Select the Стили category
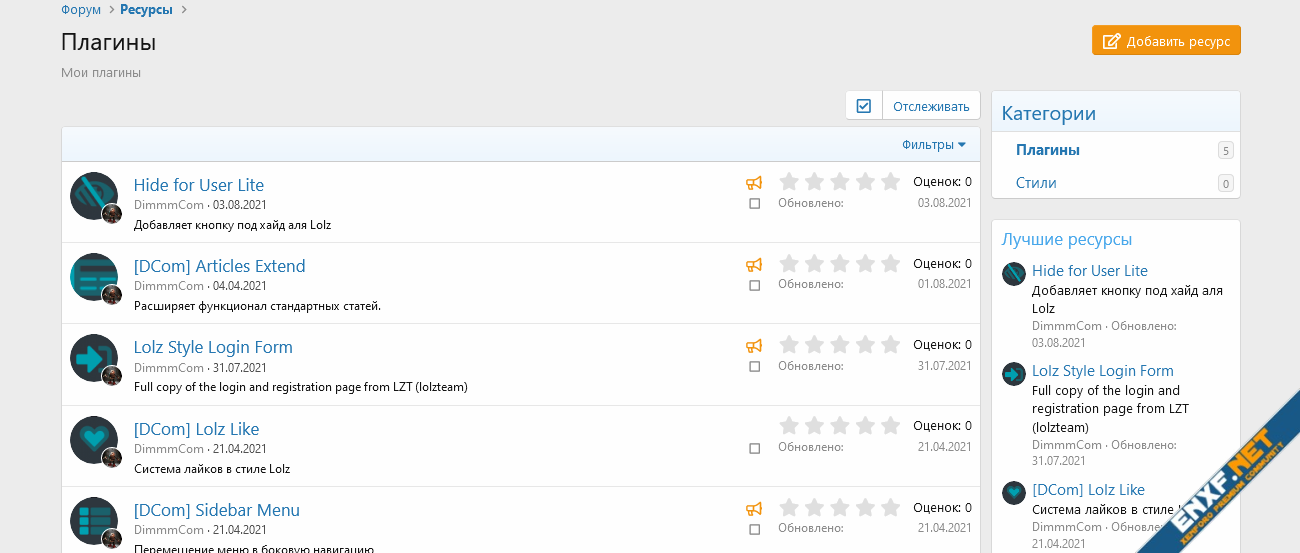This screenshot has width=1300, height=553. [1036, 183]
